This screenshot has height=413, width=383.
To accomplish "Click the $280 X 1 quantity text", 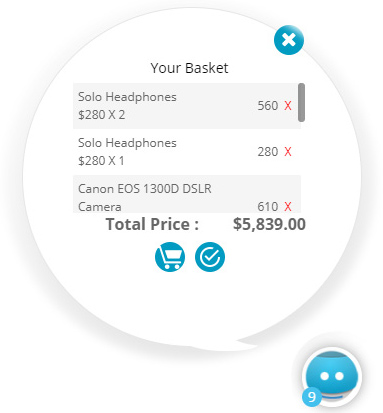I will [x=101, y=161].
